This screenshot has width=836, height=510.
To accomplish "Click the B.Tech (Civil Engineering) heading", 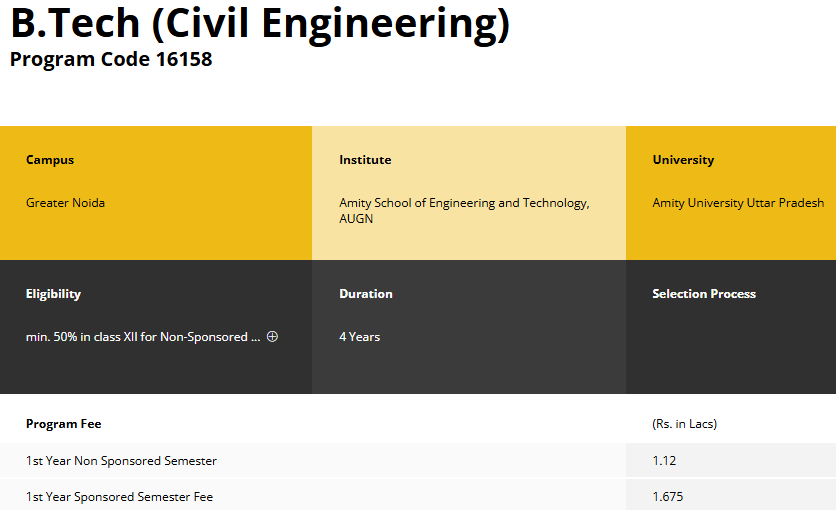I will pos(260,25).
